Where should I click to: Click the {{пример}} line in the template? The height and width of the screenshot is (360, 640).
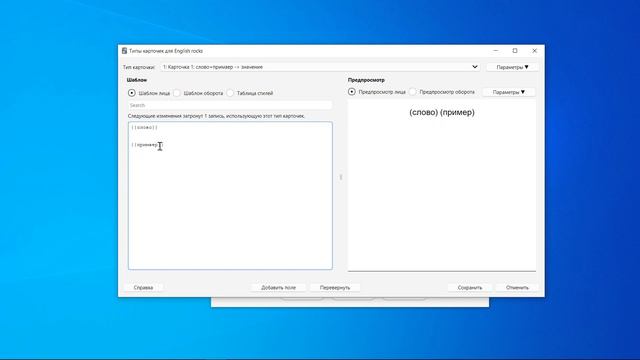point(147,145)
